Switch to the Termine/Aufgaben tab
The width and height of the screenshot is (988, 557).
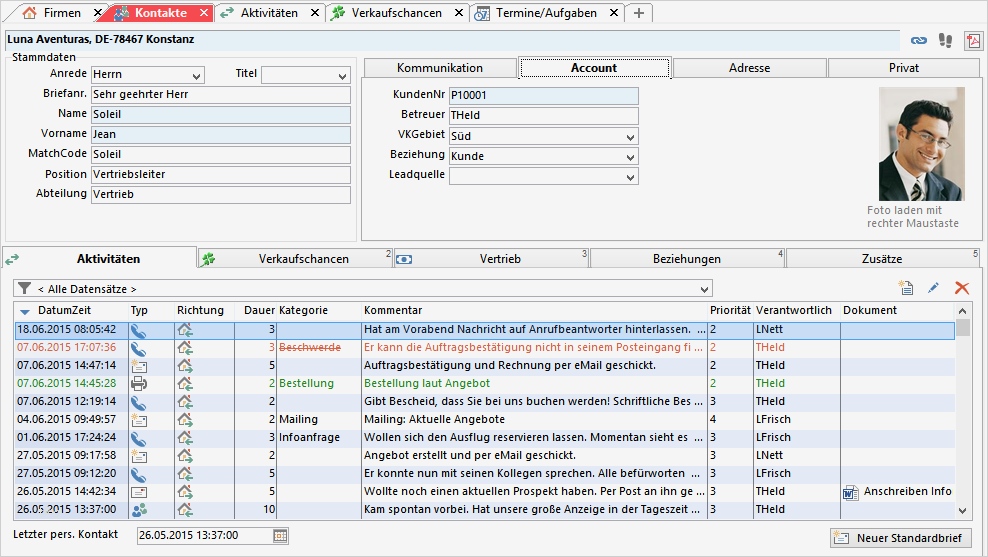(x=548, y=13)
